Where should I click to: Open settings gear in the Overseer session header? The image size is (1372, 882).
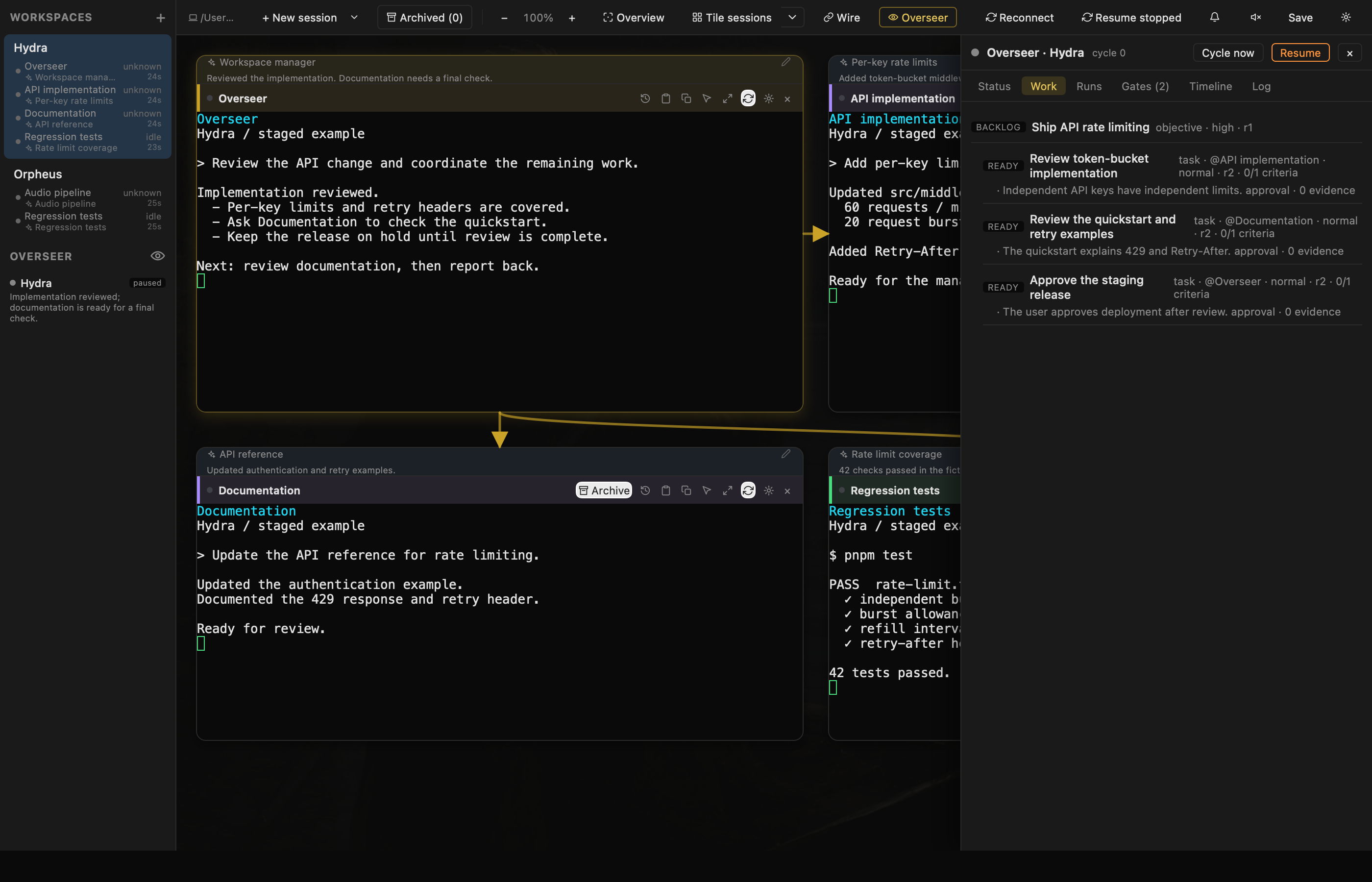pyautogui.click(x=768, y=98)
